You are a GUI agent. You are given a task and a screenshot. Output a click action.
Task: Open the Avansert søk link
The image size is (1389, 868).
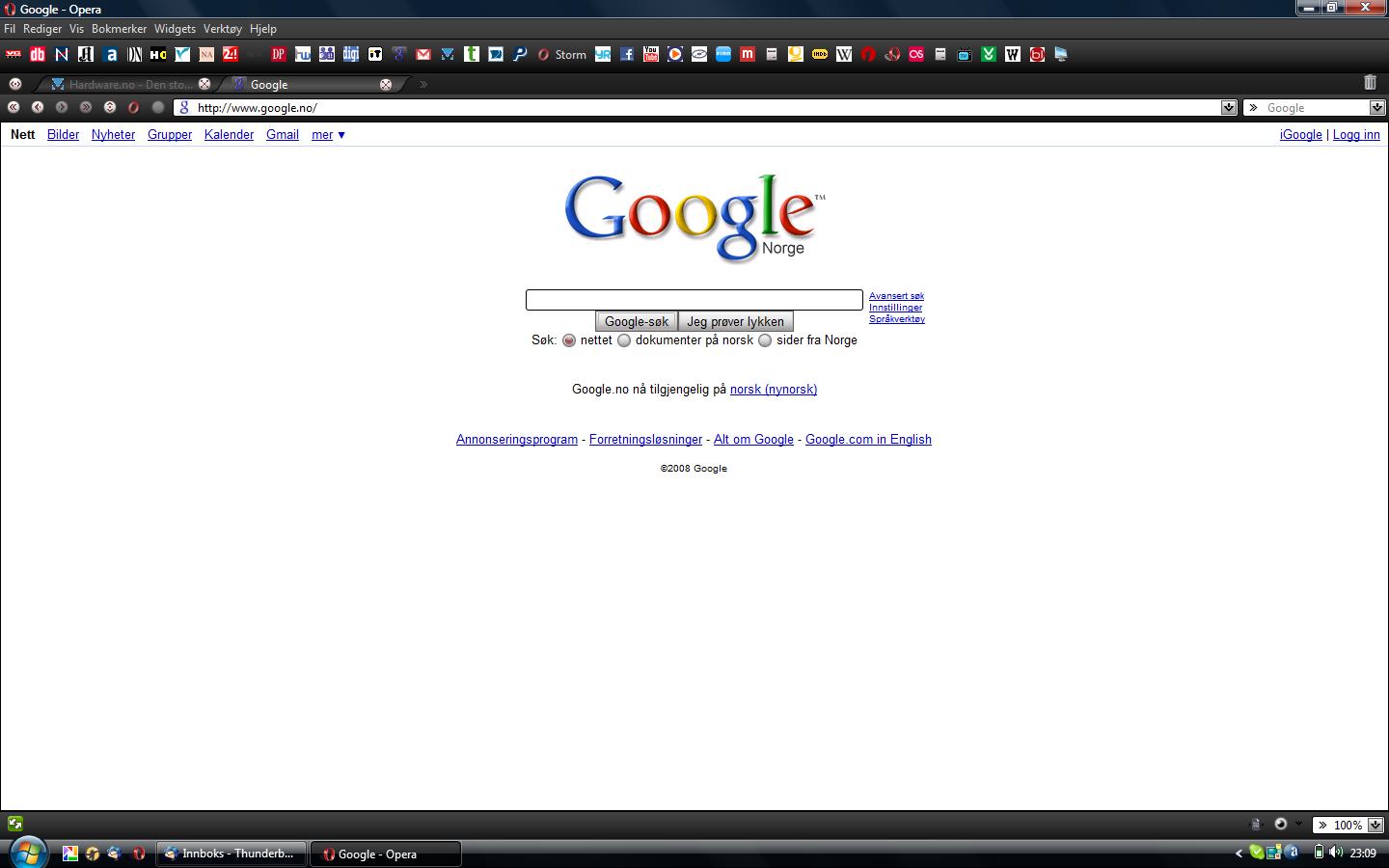point(897,296)
